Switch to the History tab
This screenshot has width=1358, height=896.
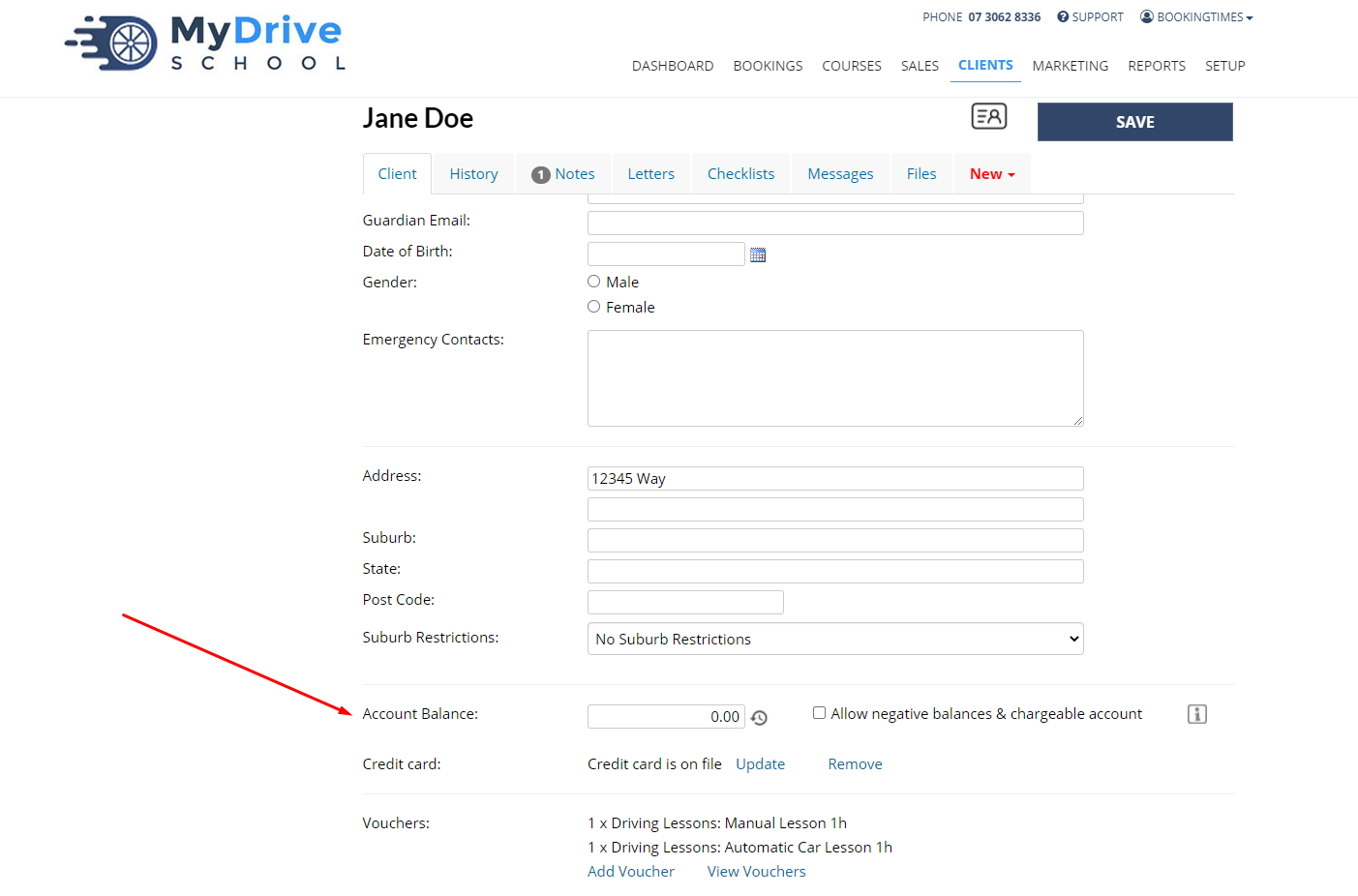pos(473,174)
